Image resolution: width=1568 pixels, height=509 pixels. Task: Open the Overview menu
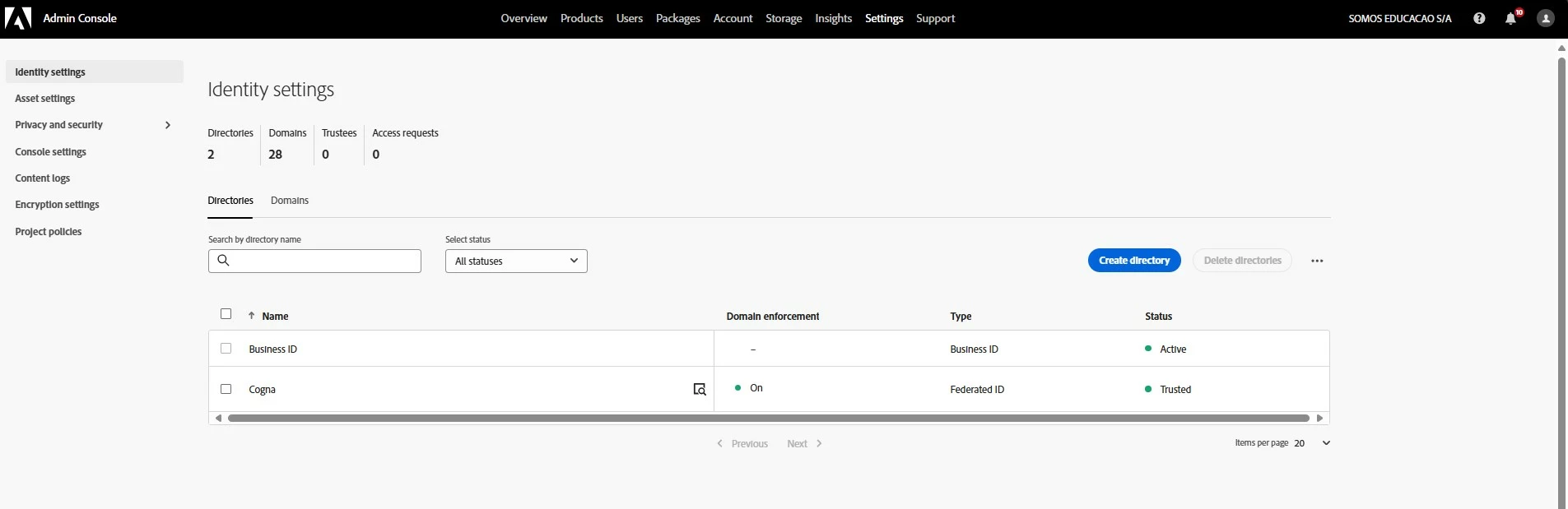tap(523, 18)
